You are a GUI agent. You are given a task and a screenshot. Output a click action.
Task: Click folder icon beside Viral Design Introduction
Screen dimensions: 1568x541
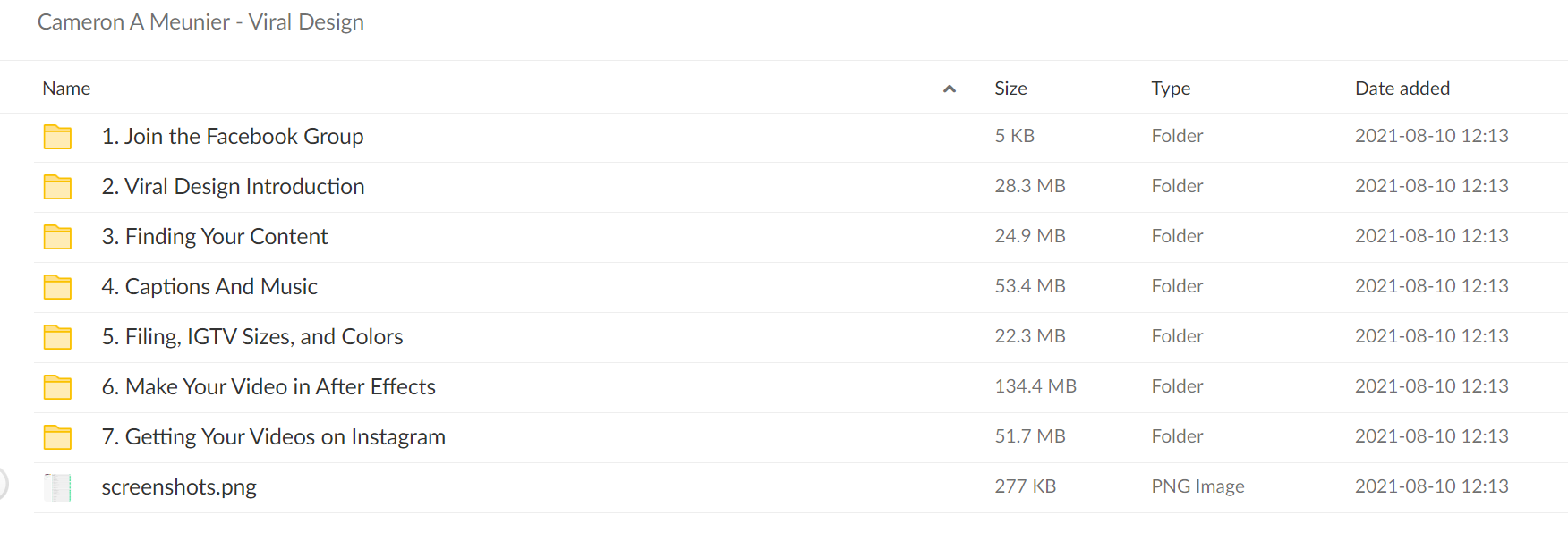pos(57,187)
